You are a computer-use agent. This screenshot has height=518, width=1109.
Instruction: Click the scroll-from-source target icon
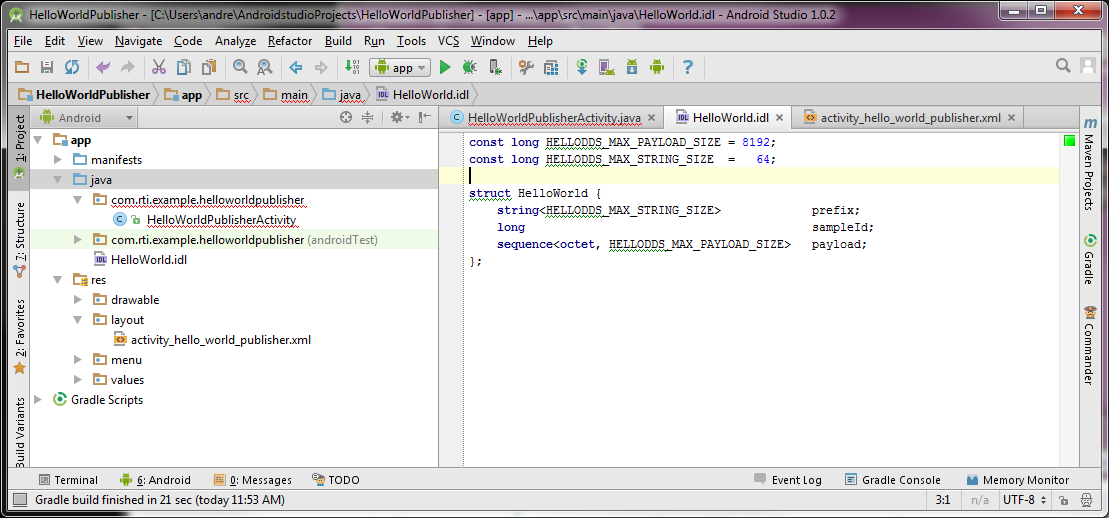(346, 117)
